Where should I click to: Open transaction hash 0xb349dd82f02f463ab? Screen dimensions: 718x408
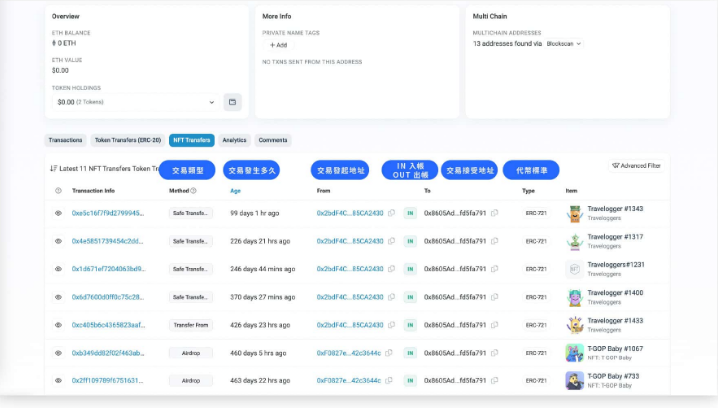(x=108, y=353)
